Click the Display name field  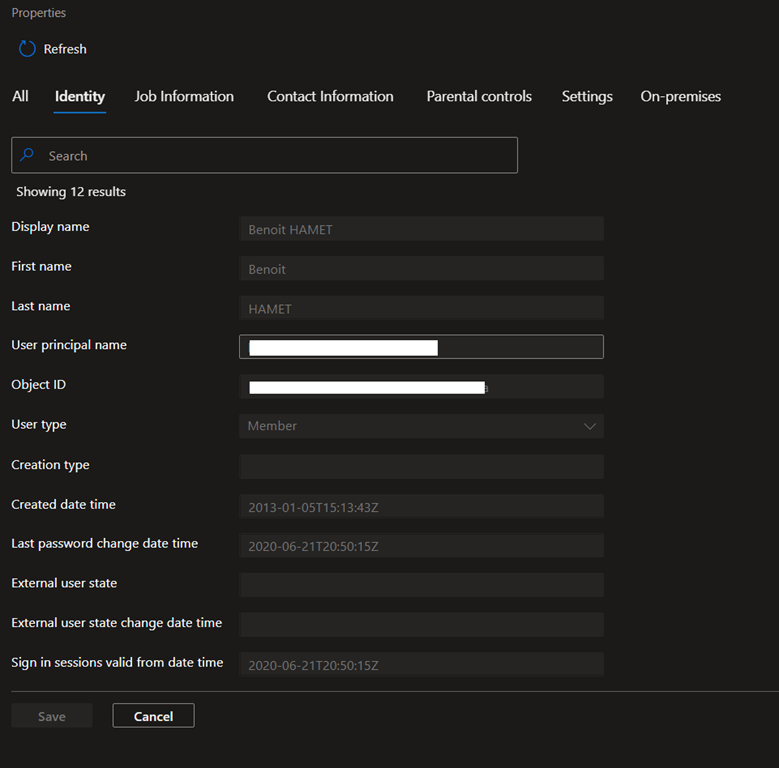coord(421,229)
